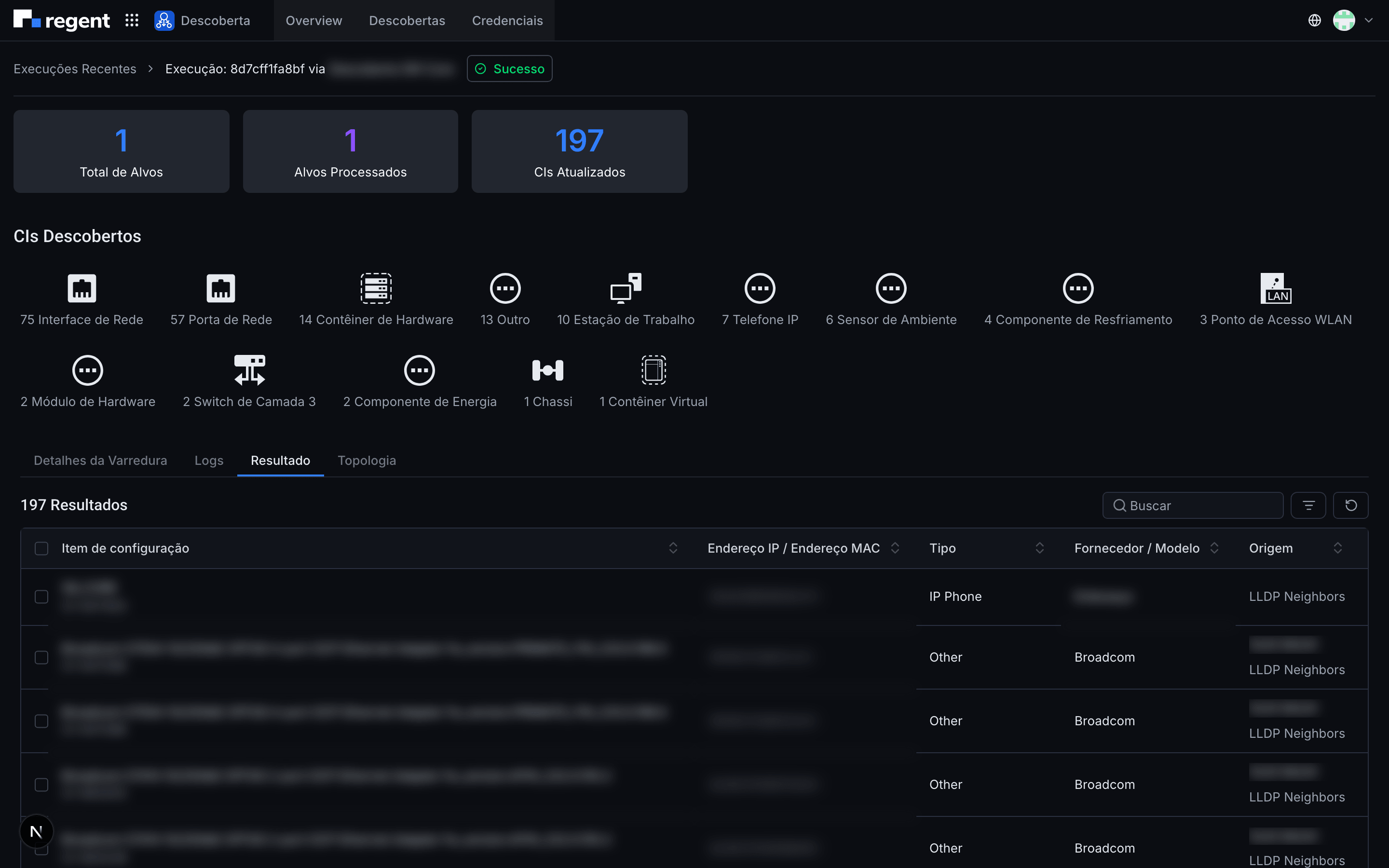Focus the Buscar search field

pos(1193,505)
